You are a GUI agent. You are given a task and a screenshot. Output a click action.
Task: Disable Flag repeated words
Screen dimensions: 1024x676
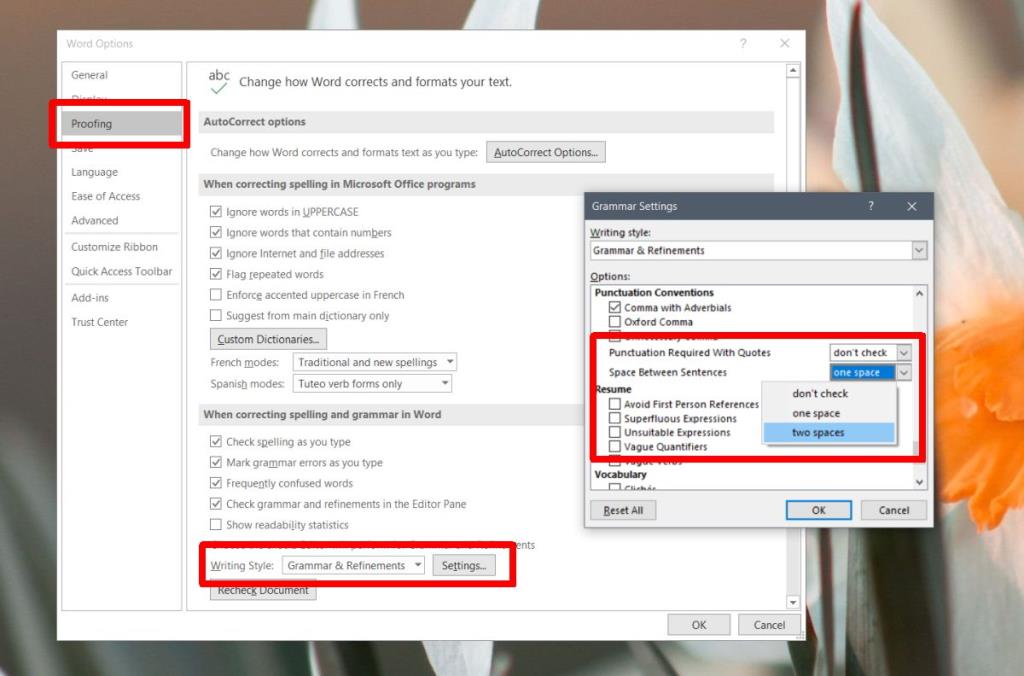tap(216, 274)
